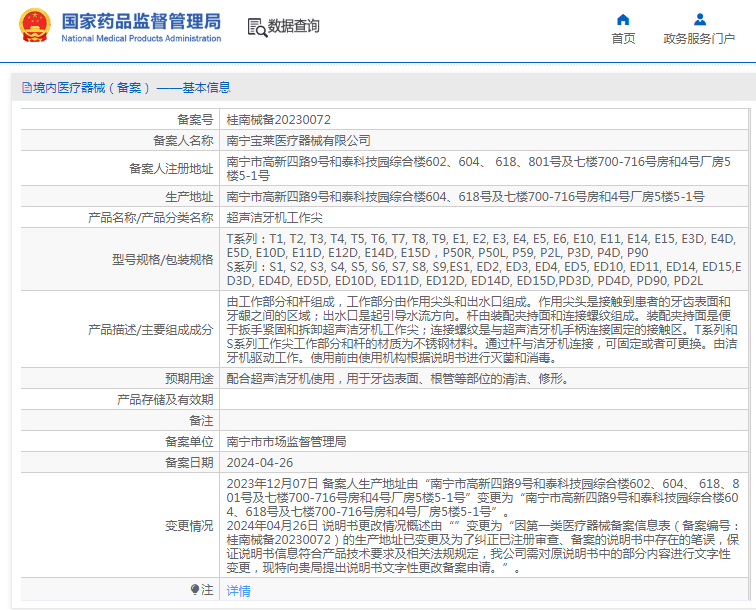Click the 备案日期 row label
This screenshot has height=610, width=756.
coord(189,463)
